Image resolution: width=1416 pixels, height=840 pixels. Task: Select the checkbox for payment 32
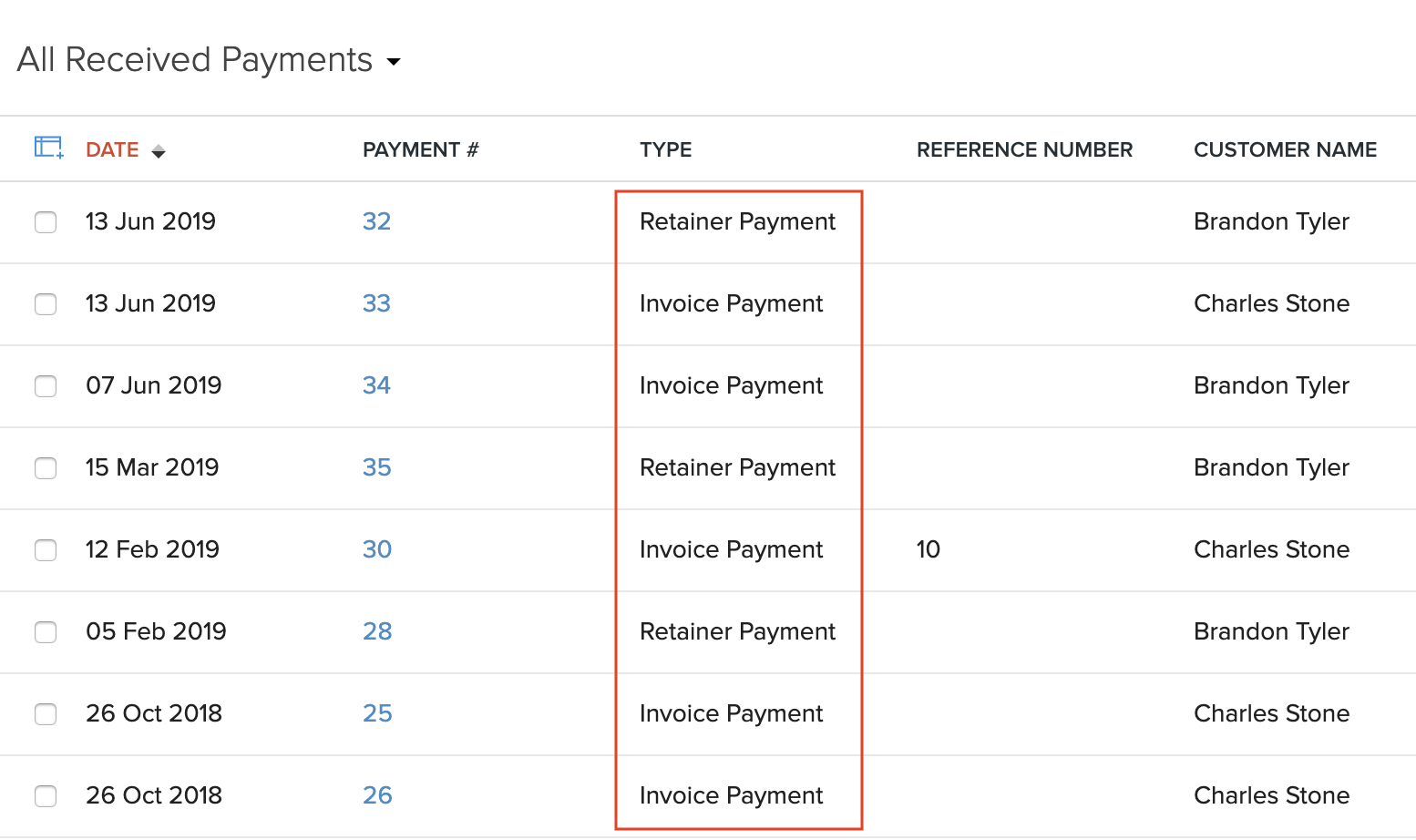[x=46, y=221]
